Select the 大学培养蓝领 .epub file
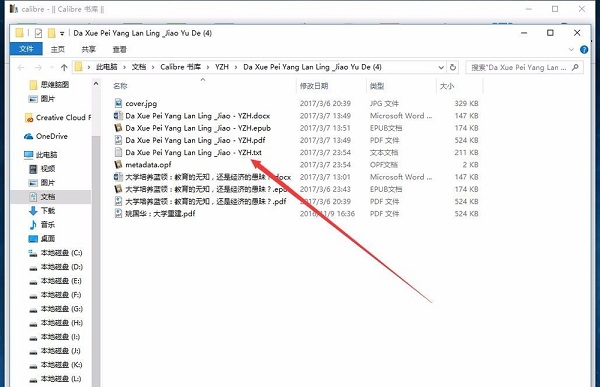Image resolution: width=600 pixels, height=387 pixels. click(x=201, y=189)
